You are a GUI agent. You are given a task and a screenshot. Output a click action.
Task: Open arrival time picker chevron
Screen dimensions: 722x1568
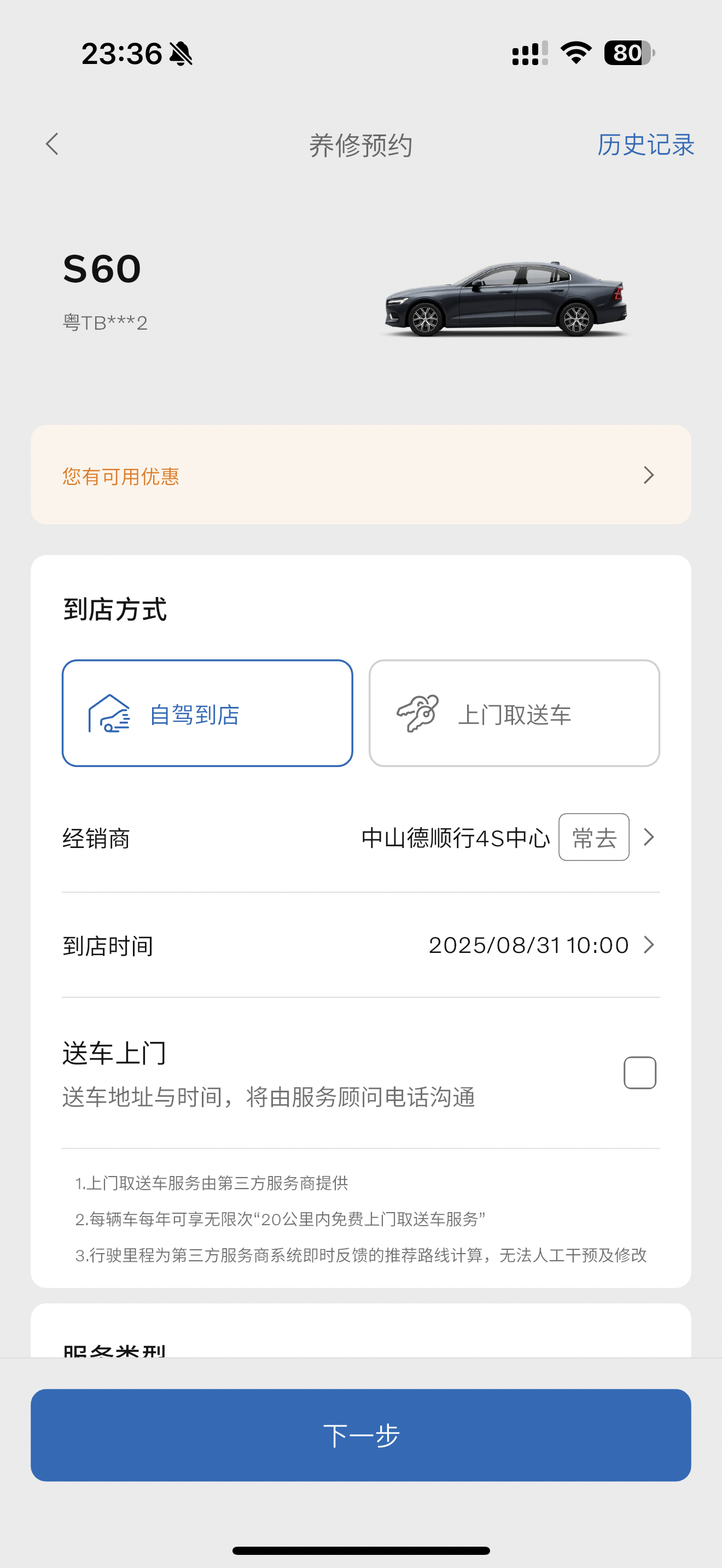pyautogui.click(x=649, y=945)
